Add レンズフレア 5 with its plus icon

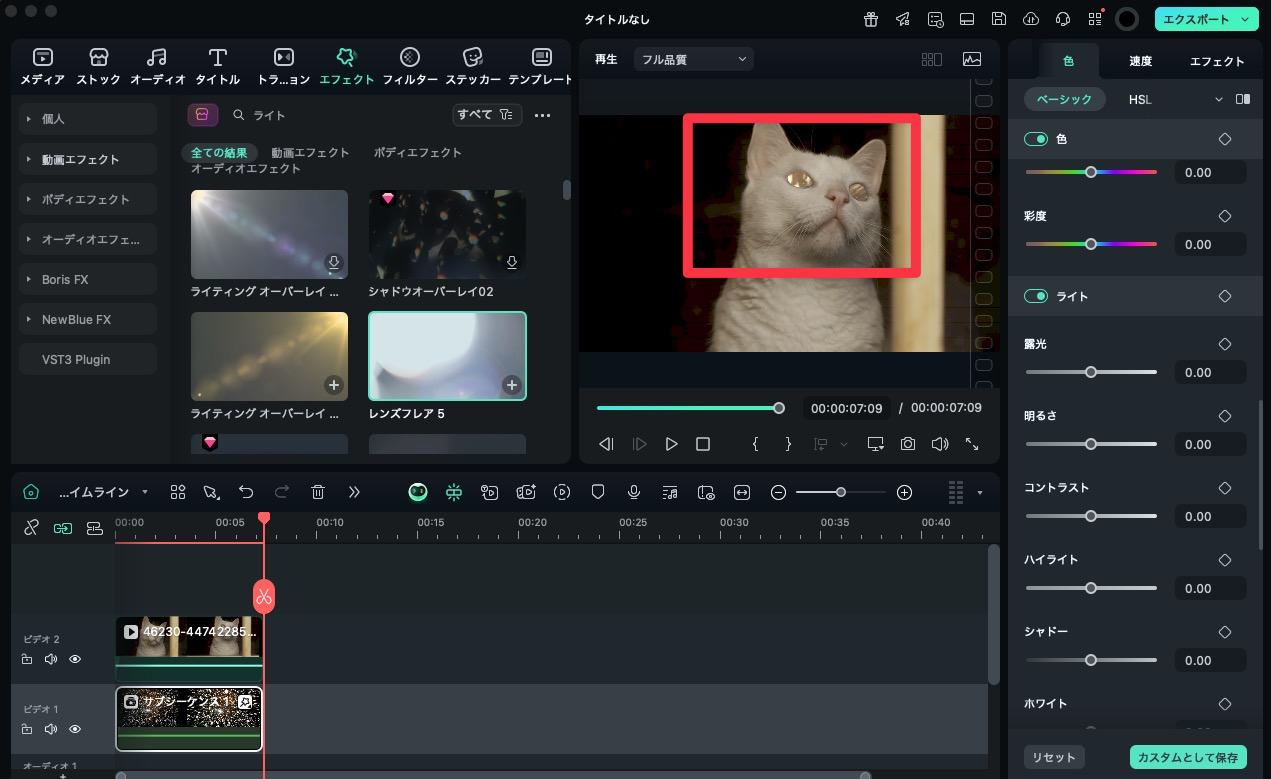[512, 385]
